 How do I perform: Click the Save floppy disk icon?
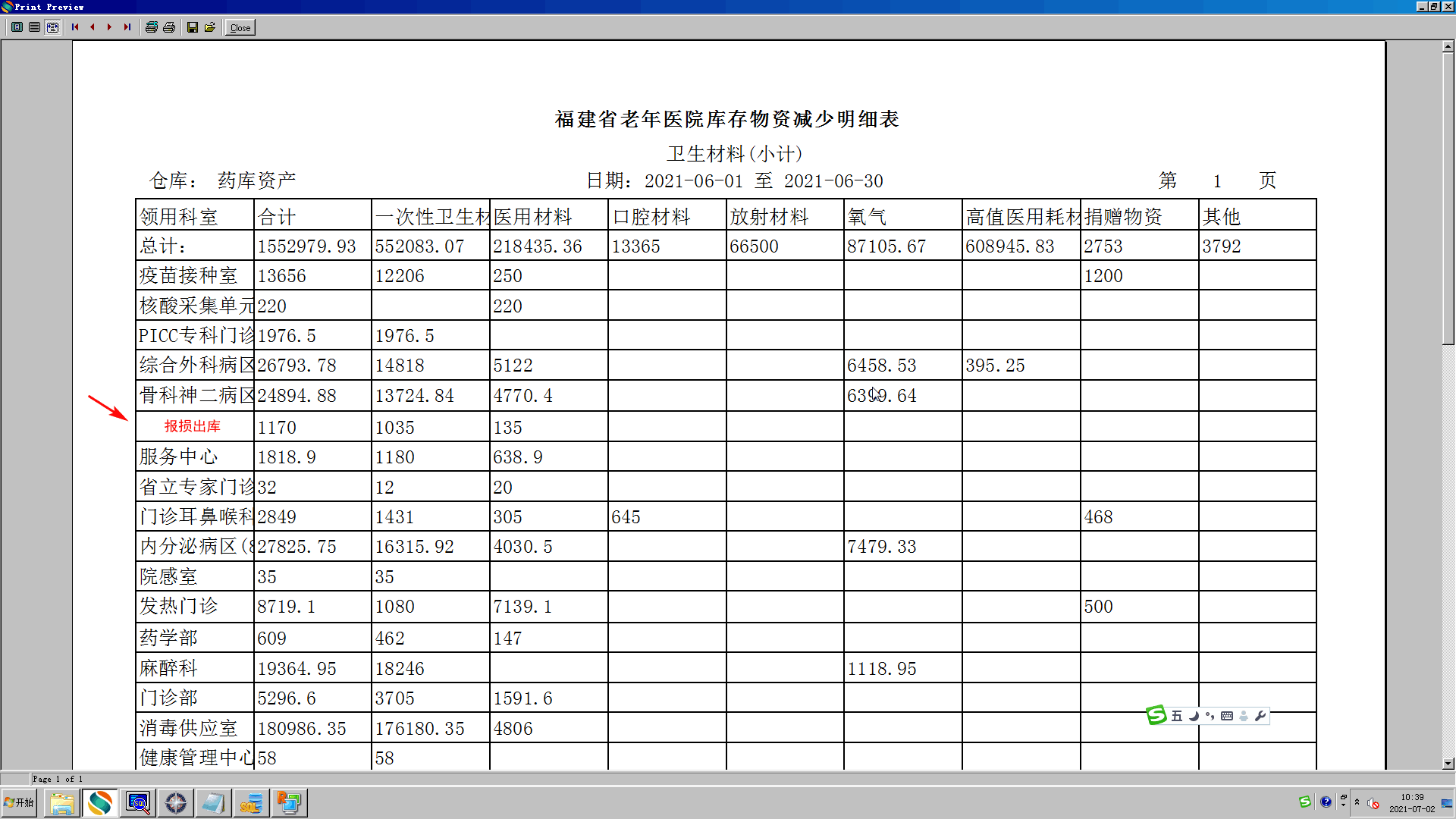[x=193, y=27]
